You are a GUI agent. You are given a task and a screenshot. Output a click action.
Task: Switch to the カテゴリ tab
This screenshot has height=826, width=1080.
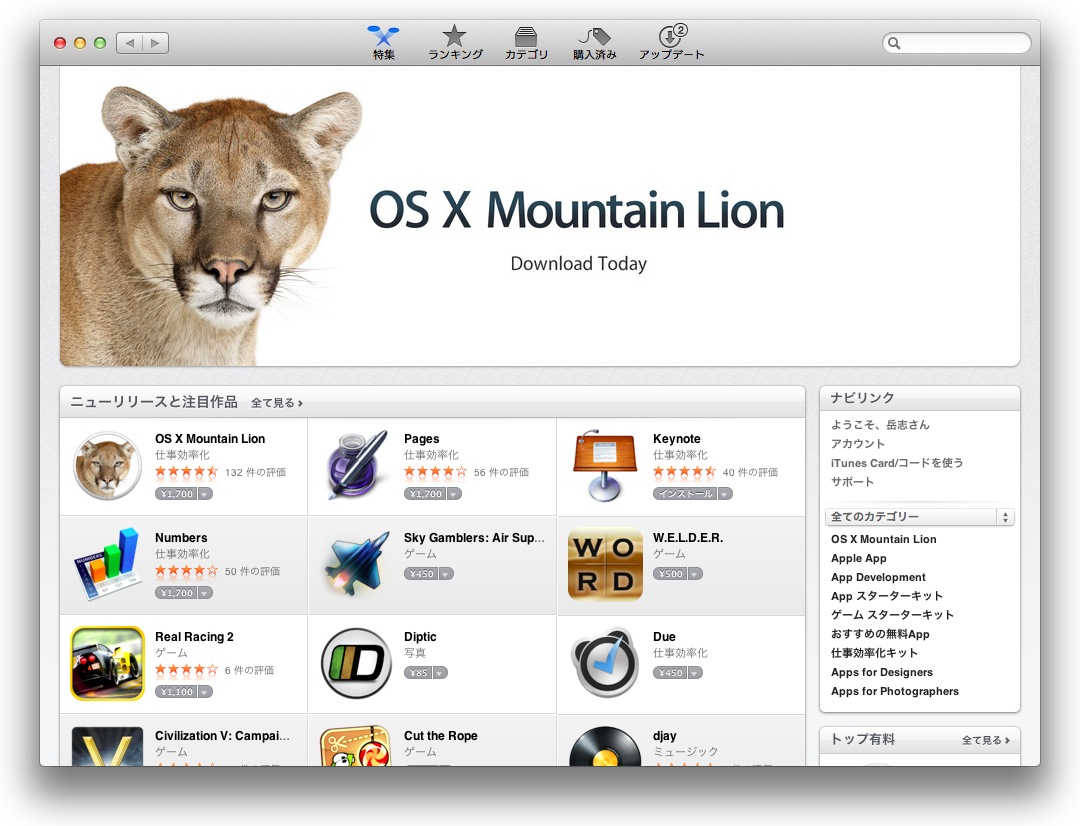[526, 43]
